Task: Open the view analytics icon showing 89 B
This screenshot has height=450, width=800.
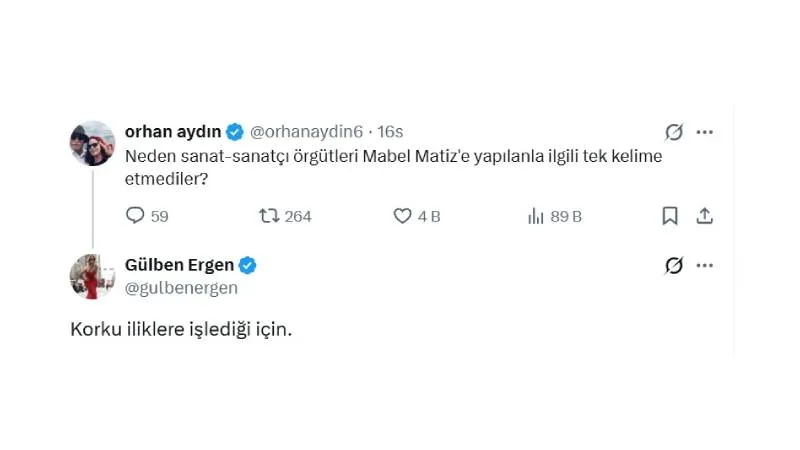Action: pos(535,215)
